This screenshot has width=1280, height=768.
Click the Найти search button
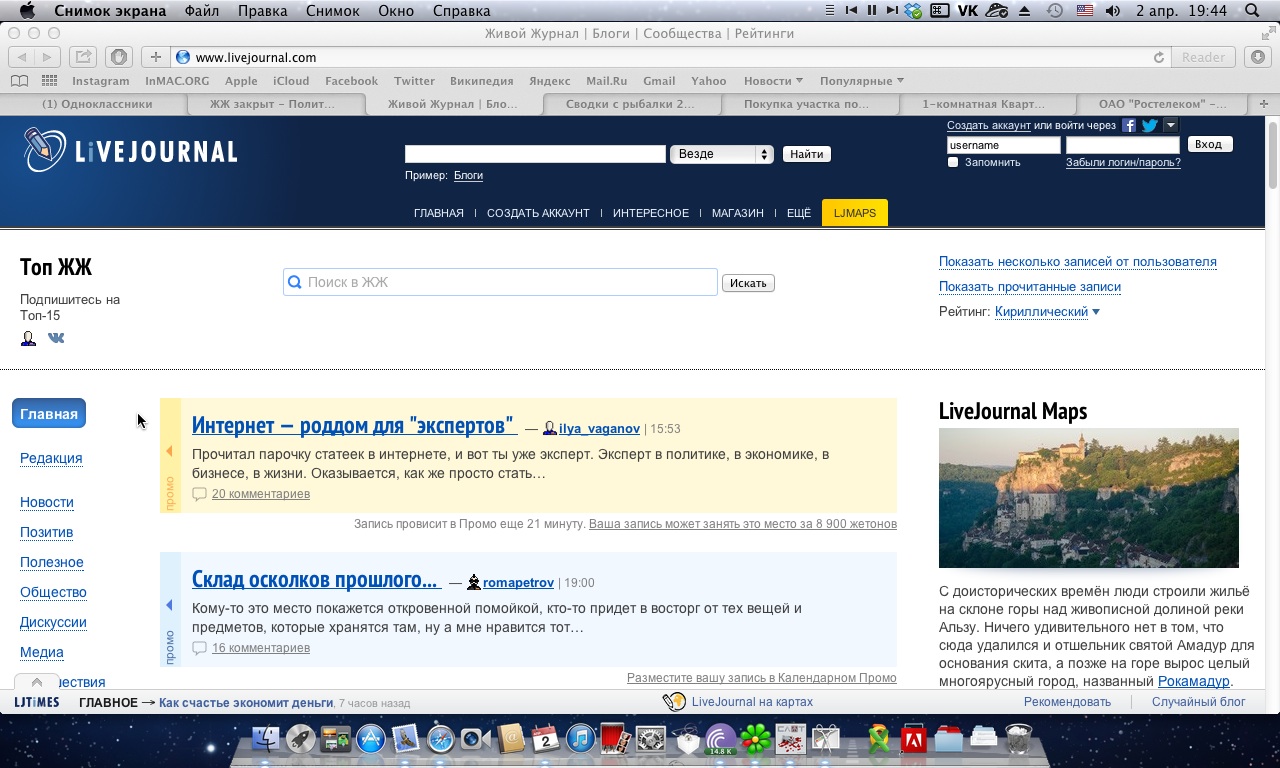[807, 154]
